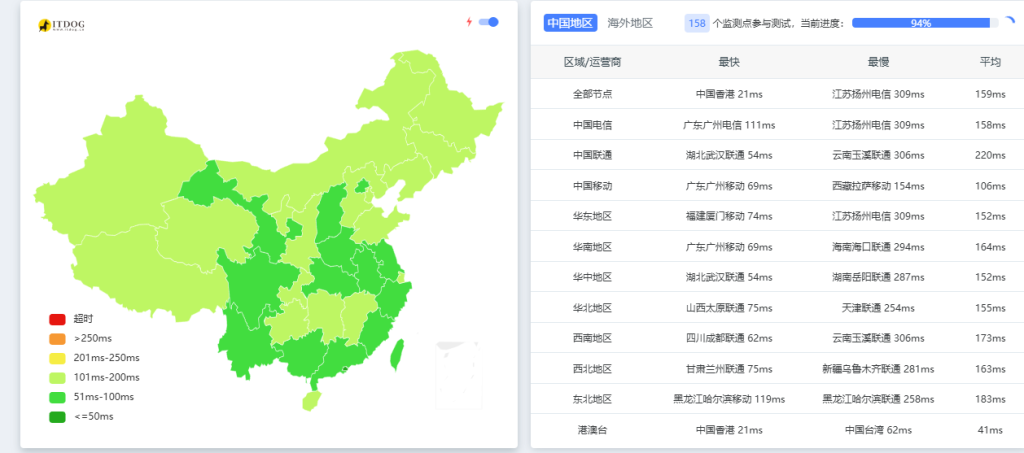The width and height of the screenshot is (1024, 453).
Task: Switch to the 海外地区 tab
Action: [630, 23]
